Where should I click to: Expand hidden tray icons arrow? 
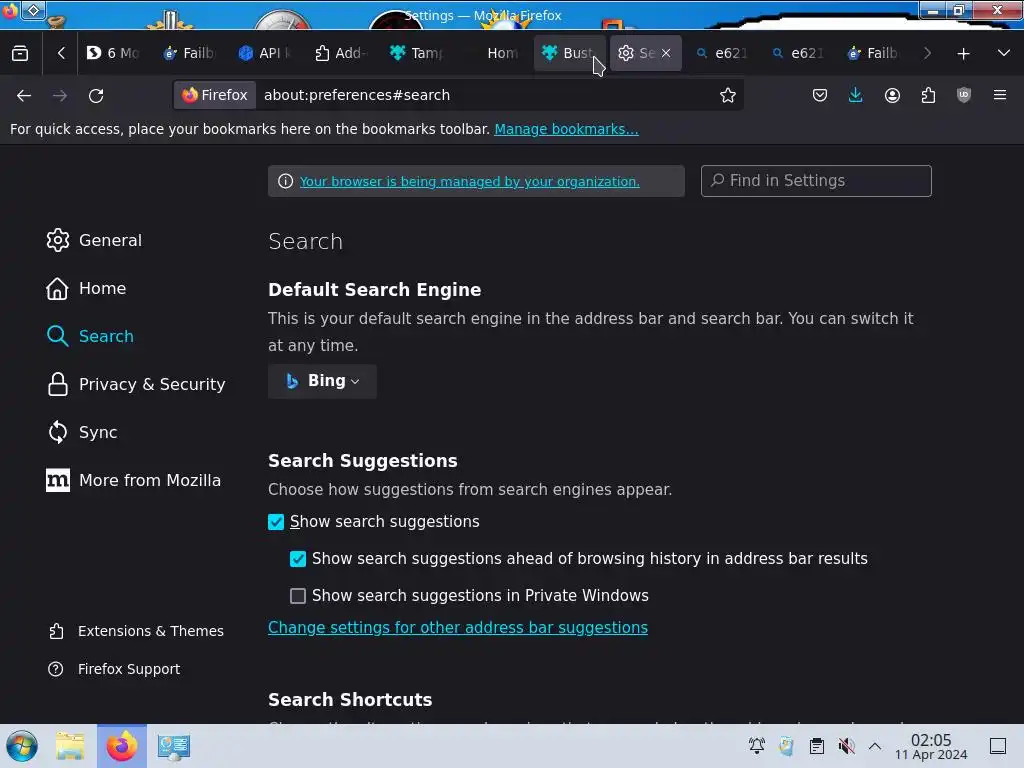(875, 746)
